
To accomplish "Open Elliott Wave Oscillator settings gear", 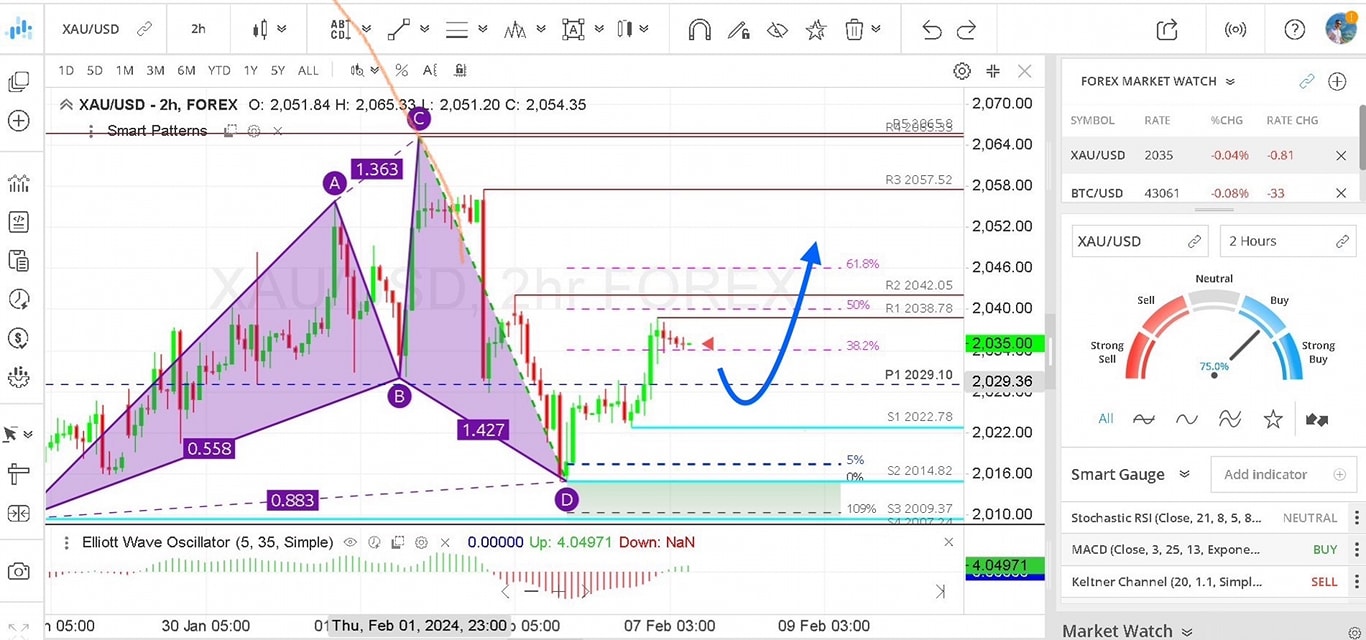I will [x=421, y=542].
